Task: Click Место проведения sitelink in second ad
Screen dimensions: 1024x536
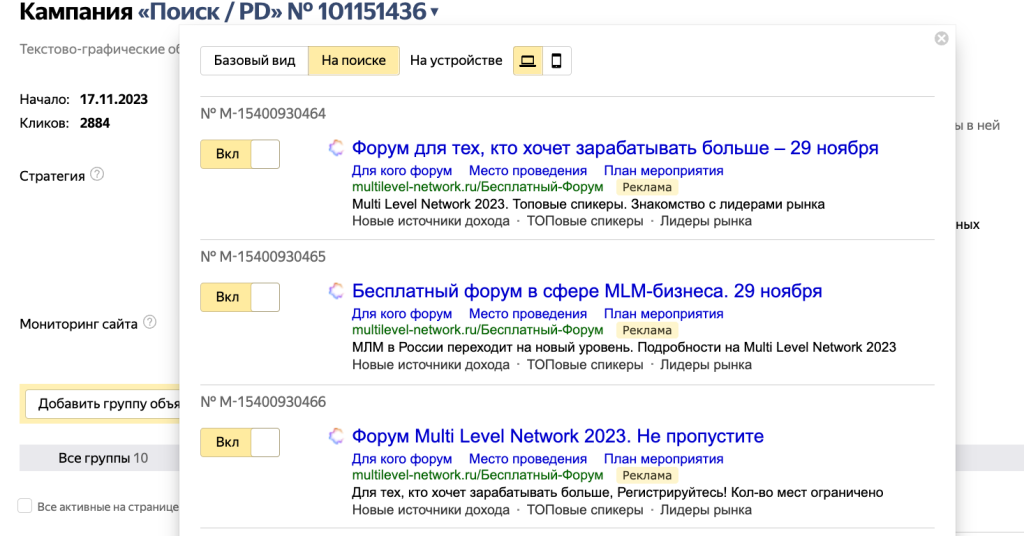Action: point(528,314)
